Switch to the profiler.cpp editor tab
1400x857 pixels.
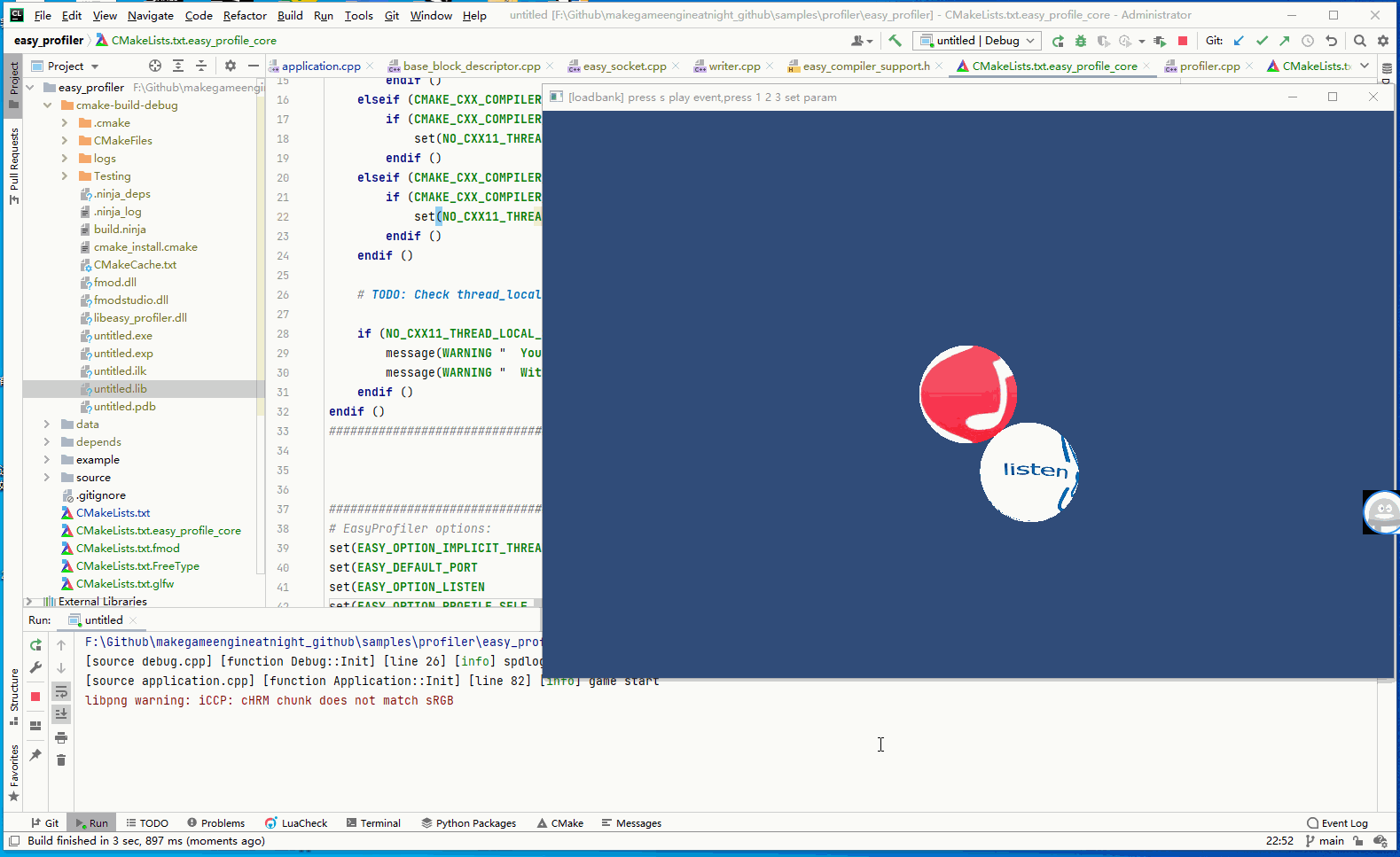(x=1209, y=66)
